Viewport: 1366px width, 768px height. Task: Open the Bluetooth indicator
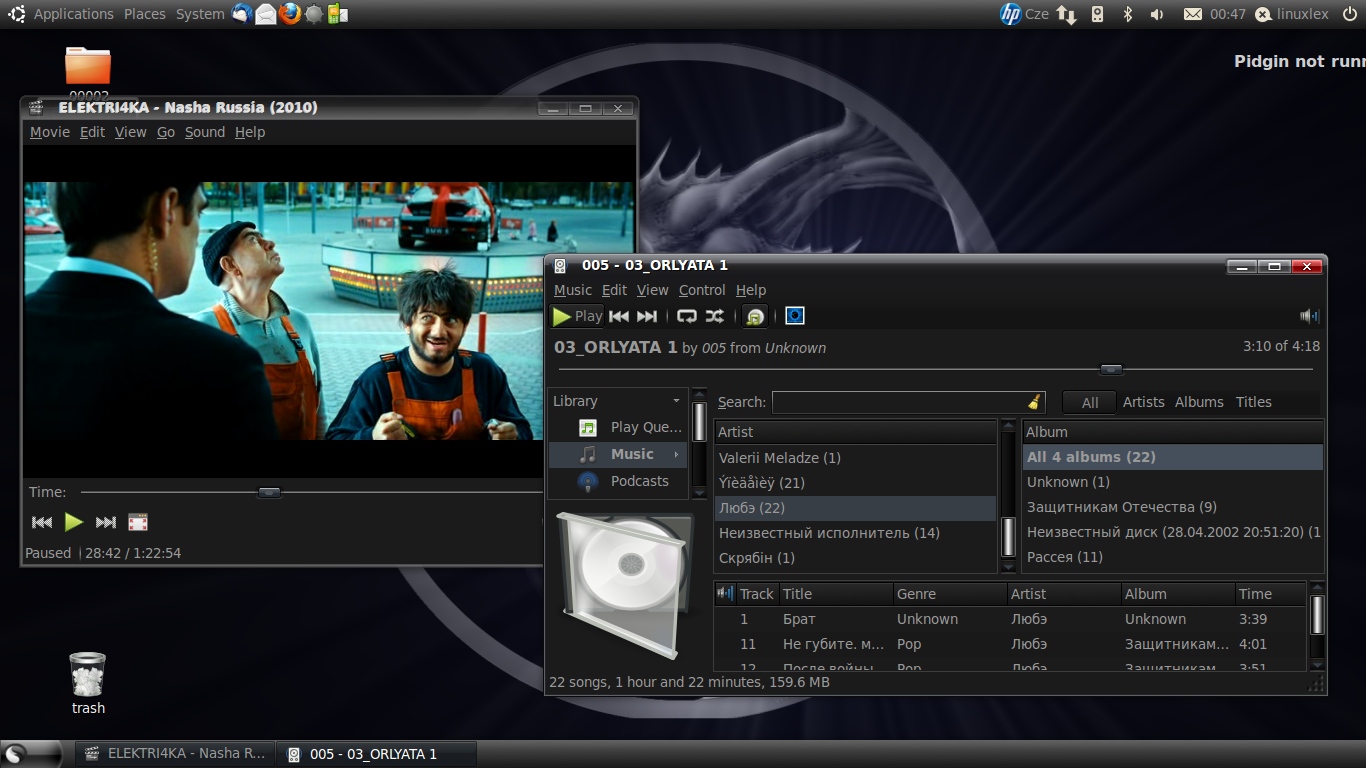1127,14
